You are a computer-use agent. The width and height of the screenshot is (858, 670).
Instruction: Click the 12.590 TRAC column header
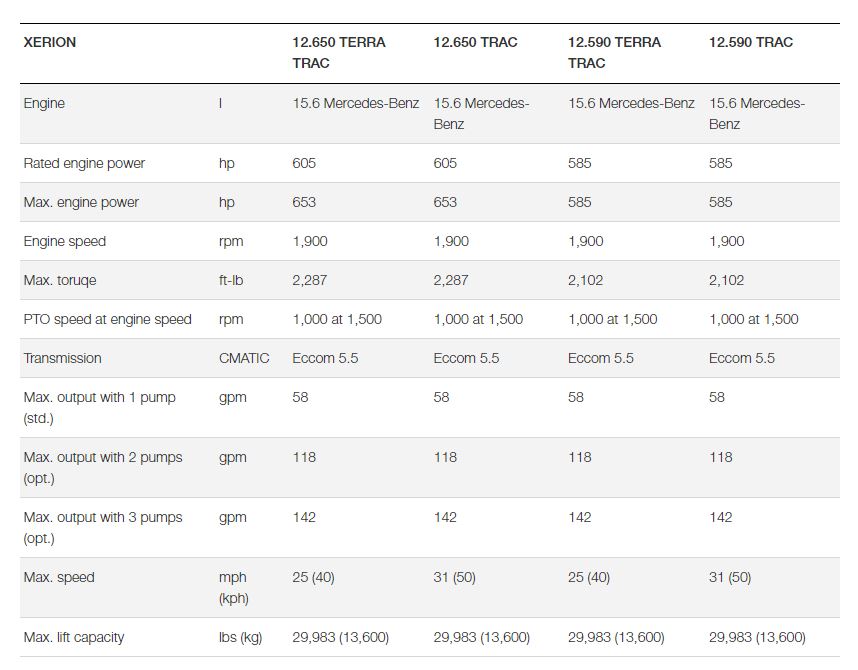751,42
